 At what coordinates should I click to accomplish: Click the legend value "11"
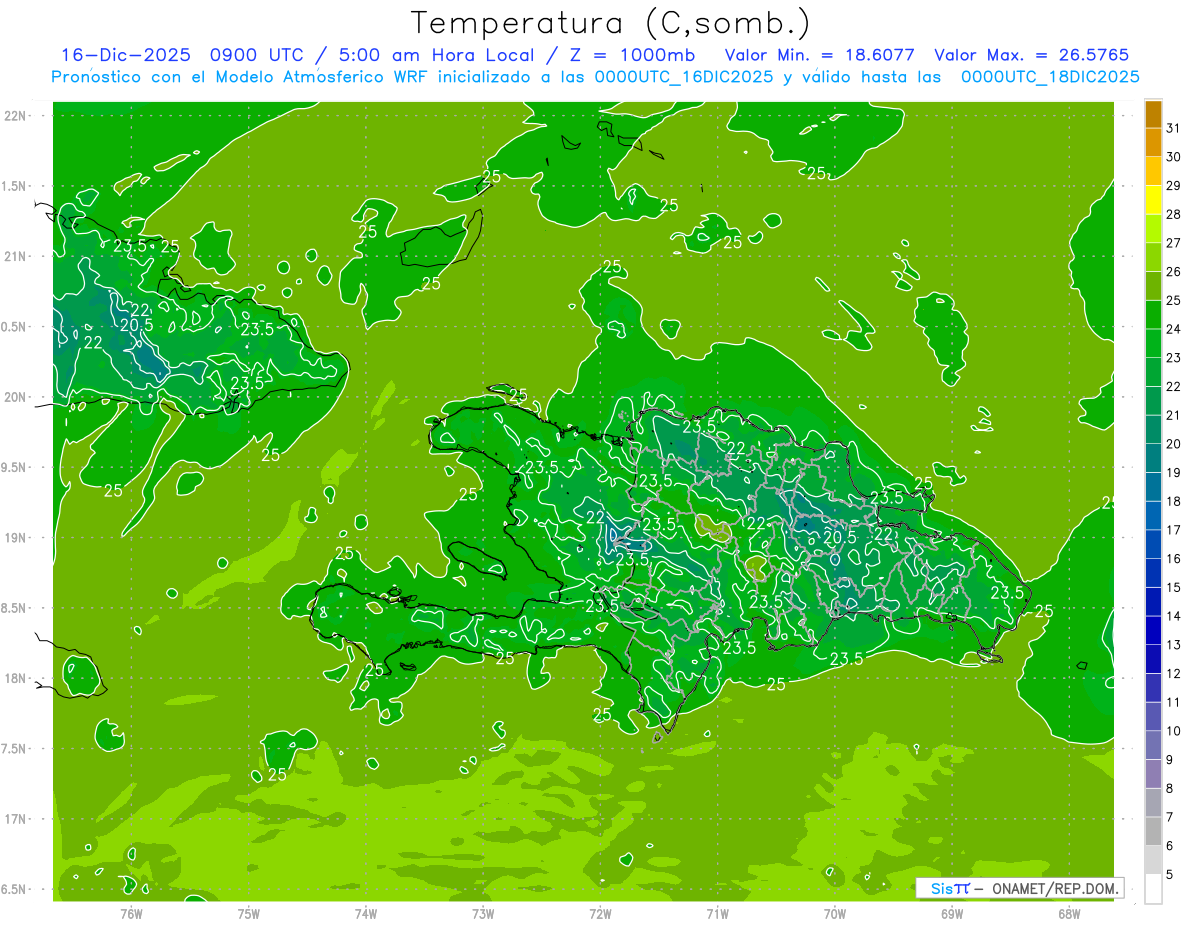pyautogui.click(x=1173, y=703)
